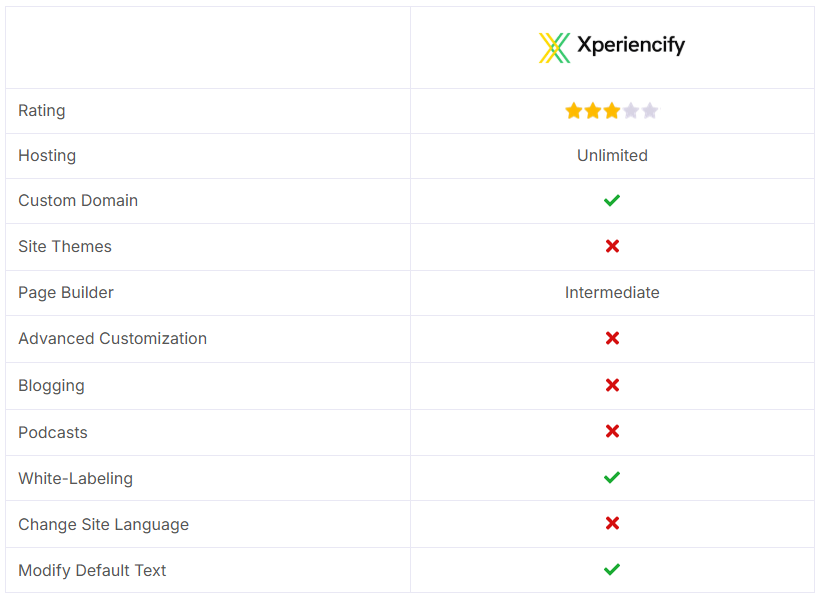
Task: Click the red X for Advanced Customization
Action: (x=612, y=338)
